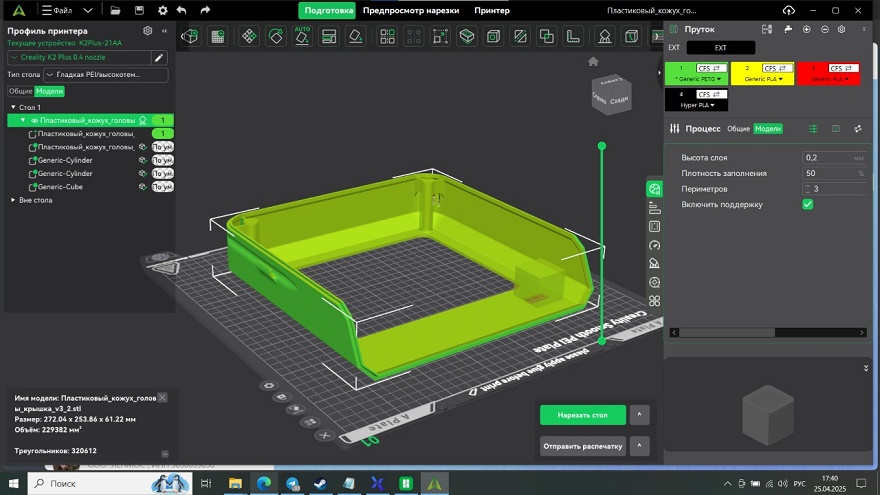This screenshot has height=495, width=880.
Task: Open the Тип стола plate type dropdown
Action: point(106,75)
